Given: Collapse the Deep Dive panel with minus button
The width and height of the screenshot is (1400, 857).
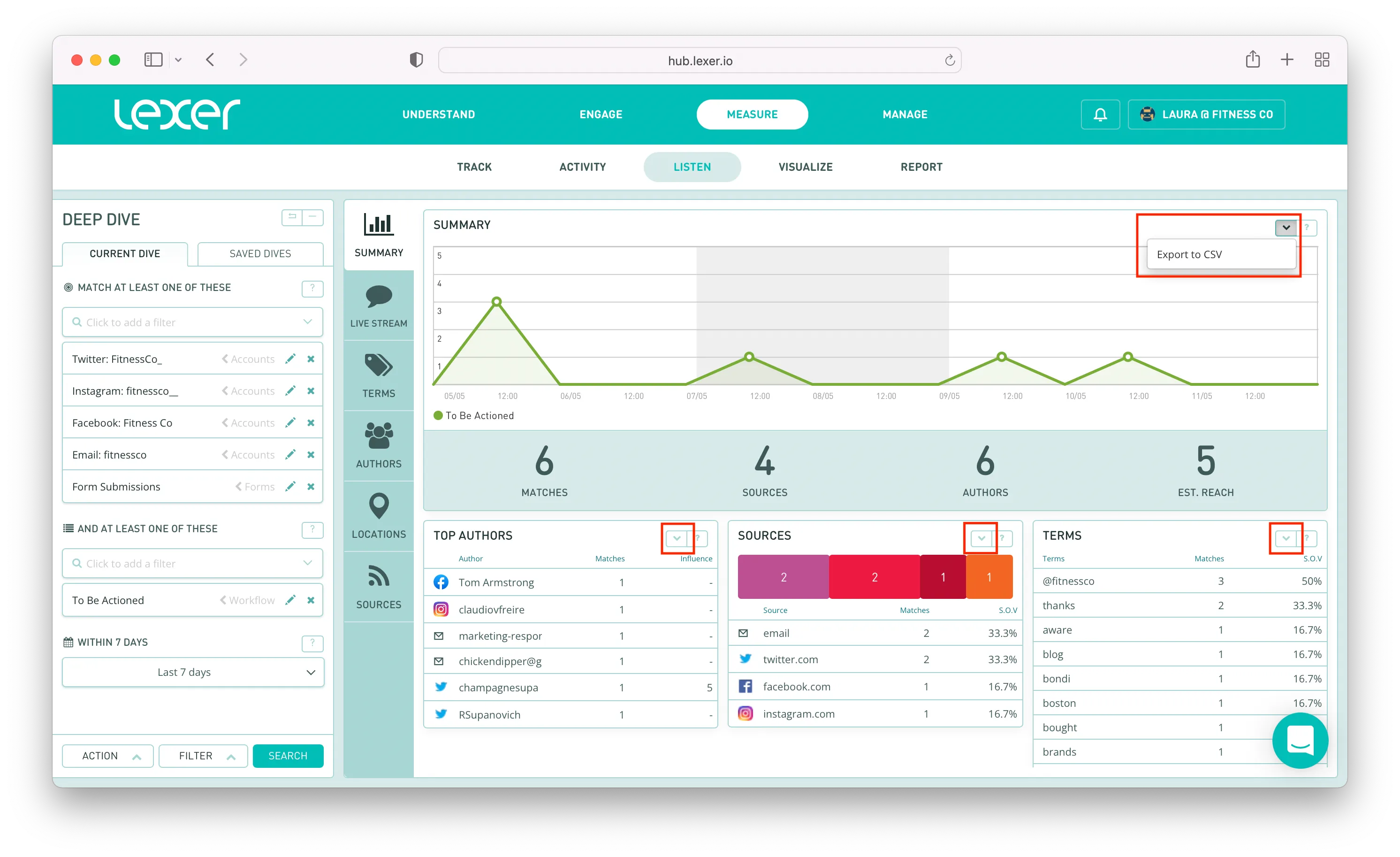Looking at the screenshot, I should click(x=313, y=217).
